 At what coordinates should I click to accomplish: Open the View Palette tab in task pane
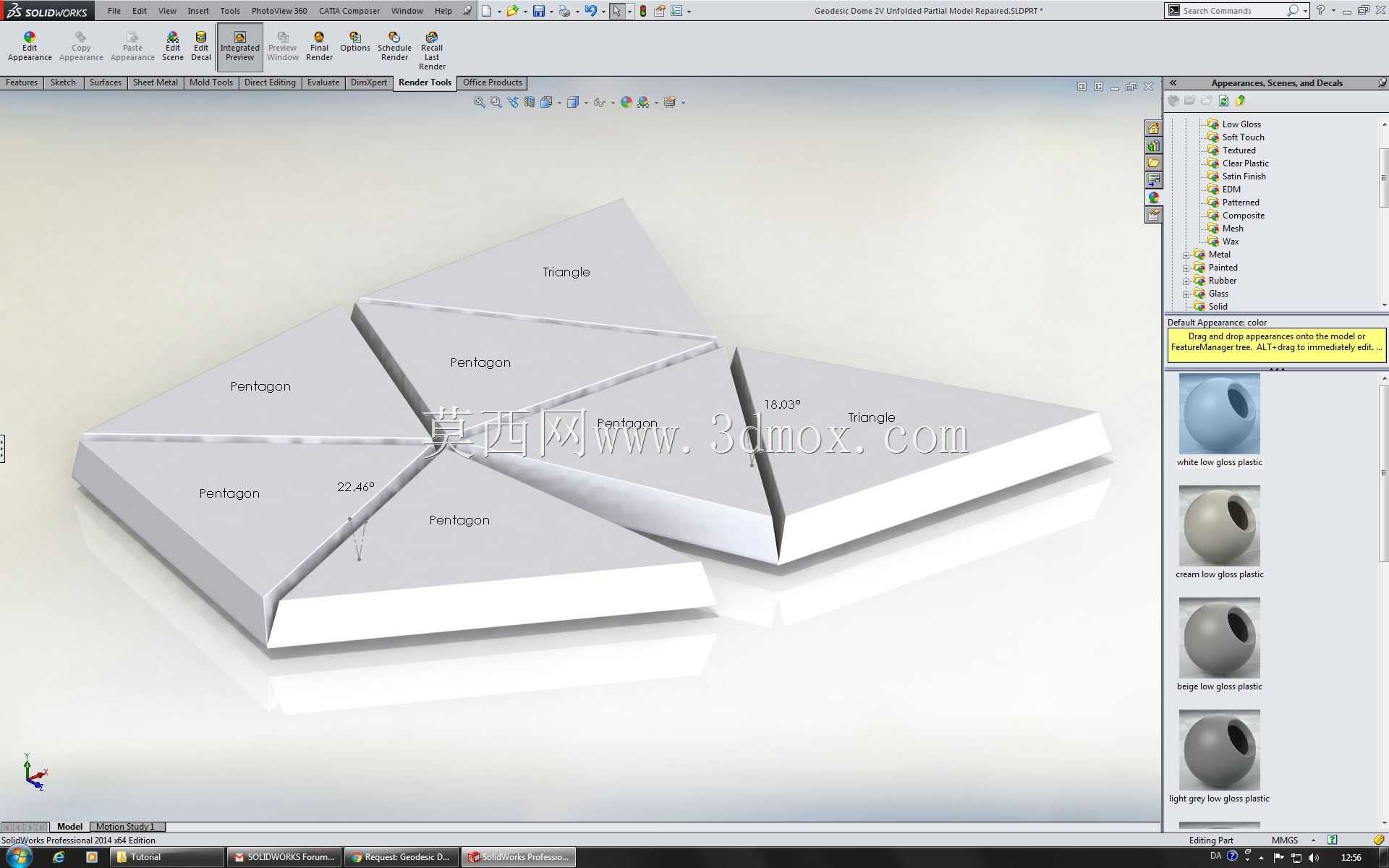(1154, 179)
